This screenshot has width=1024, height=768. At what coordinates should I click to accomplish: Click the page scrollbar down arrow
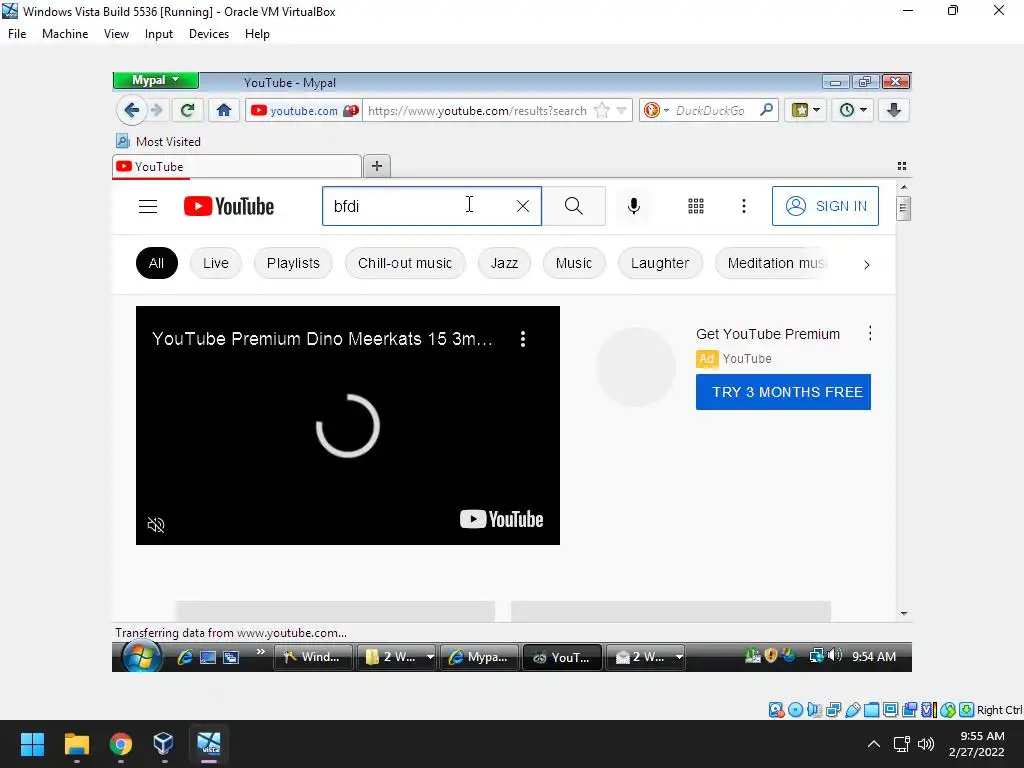(904, 614)
